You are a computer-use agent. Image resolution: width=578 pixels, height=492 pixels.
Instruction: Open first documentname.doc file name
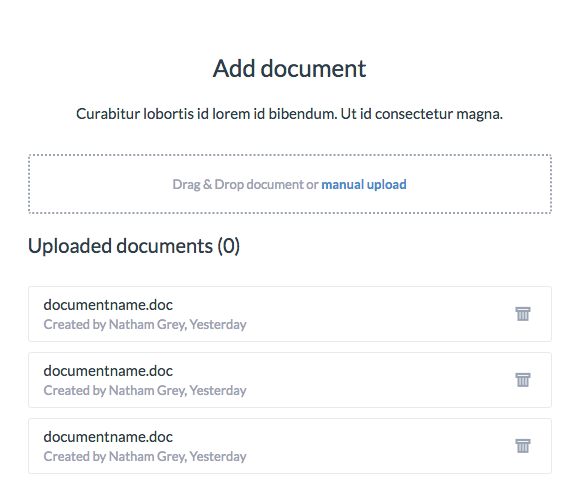point(108,305)
